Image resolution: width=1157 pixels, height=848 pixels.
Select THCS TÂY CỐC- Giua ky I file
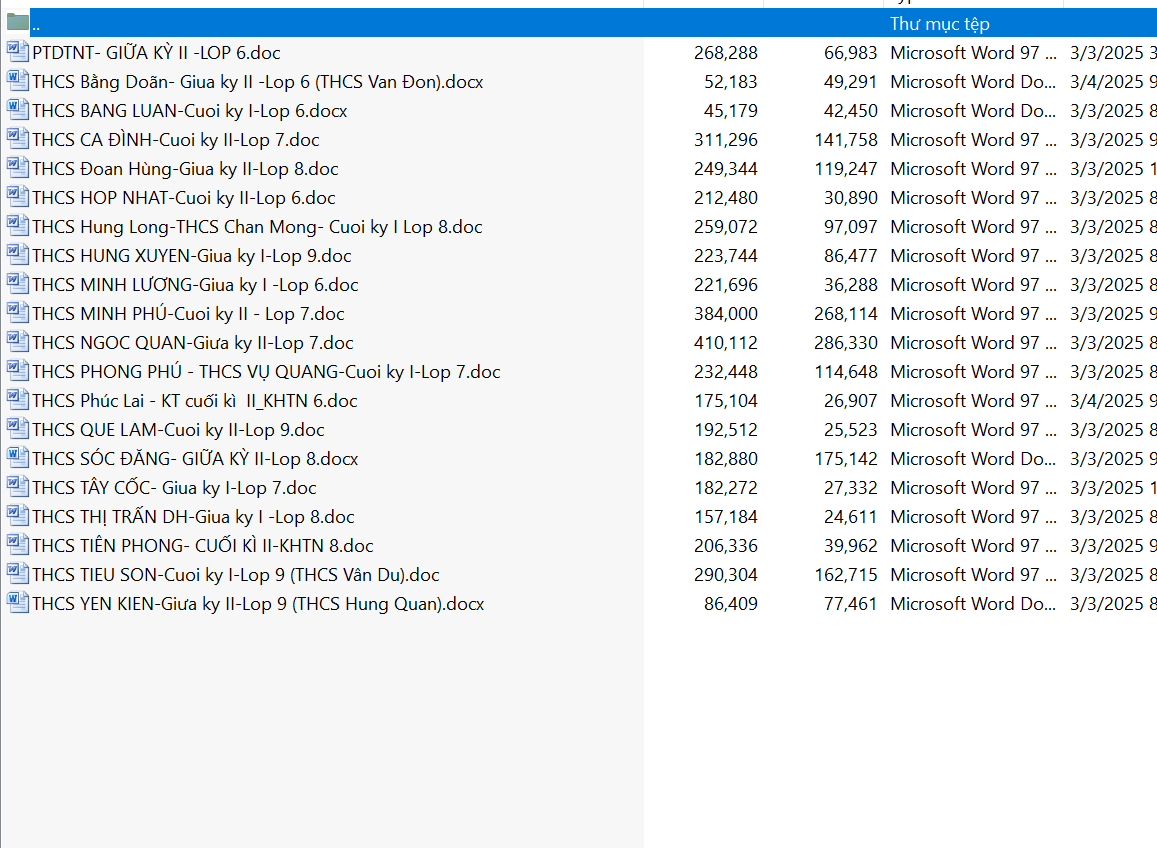(x=174, y=488)
